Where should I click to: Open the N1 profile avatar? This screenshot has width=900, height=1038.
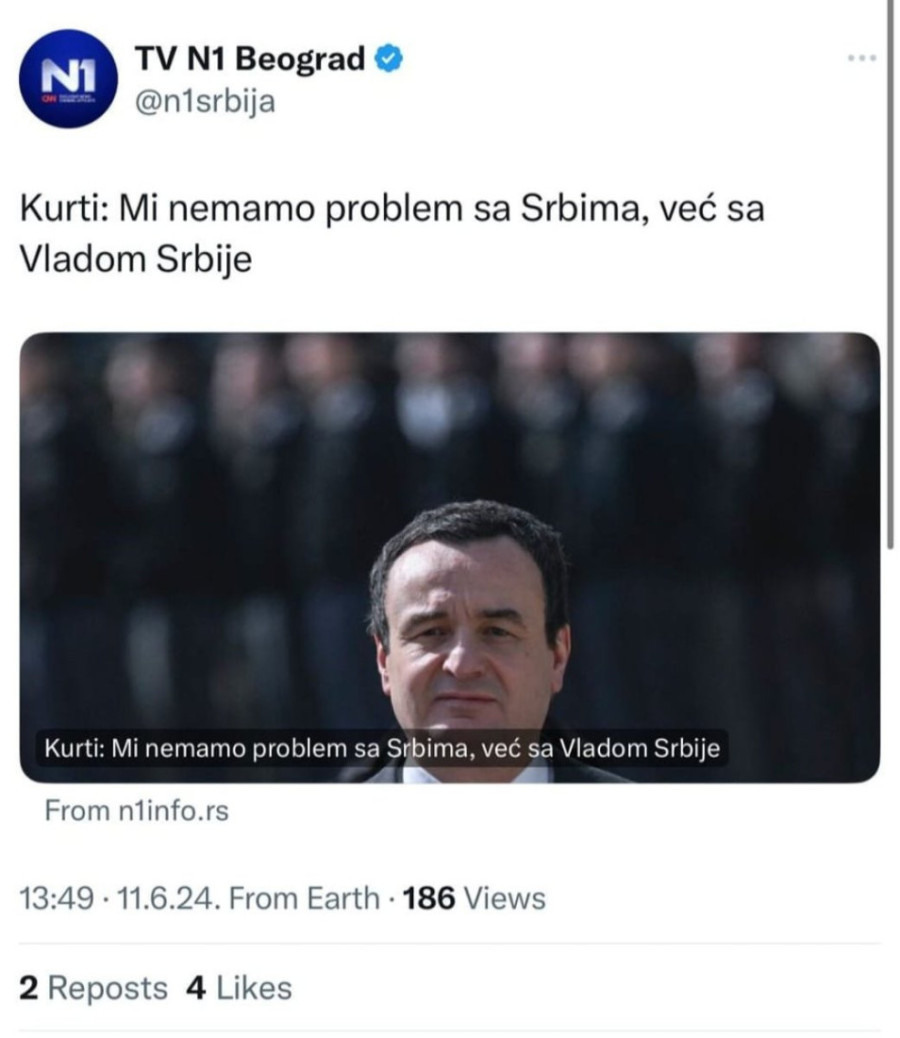point(68,78)
